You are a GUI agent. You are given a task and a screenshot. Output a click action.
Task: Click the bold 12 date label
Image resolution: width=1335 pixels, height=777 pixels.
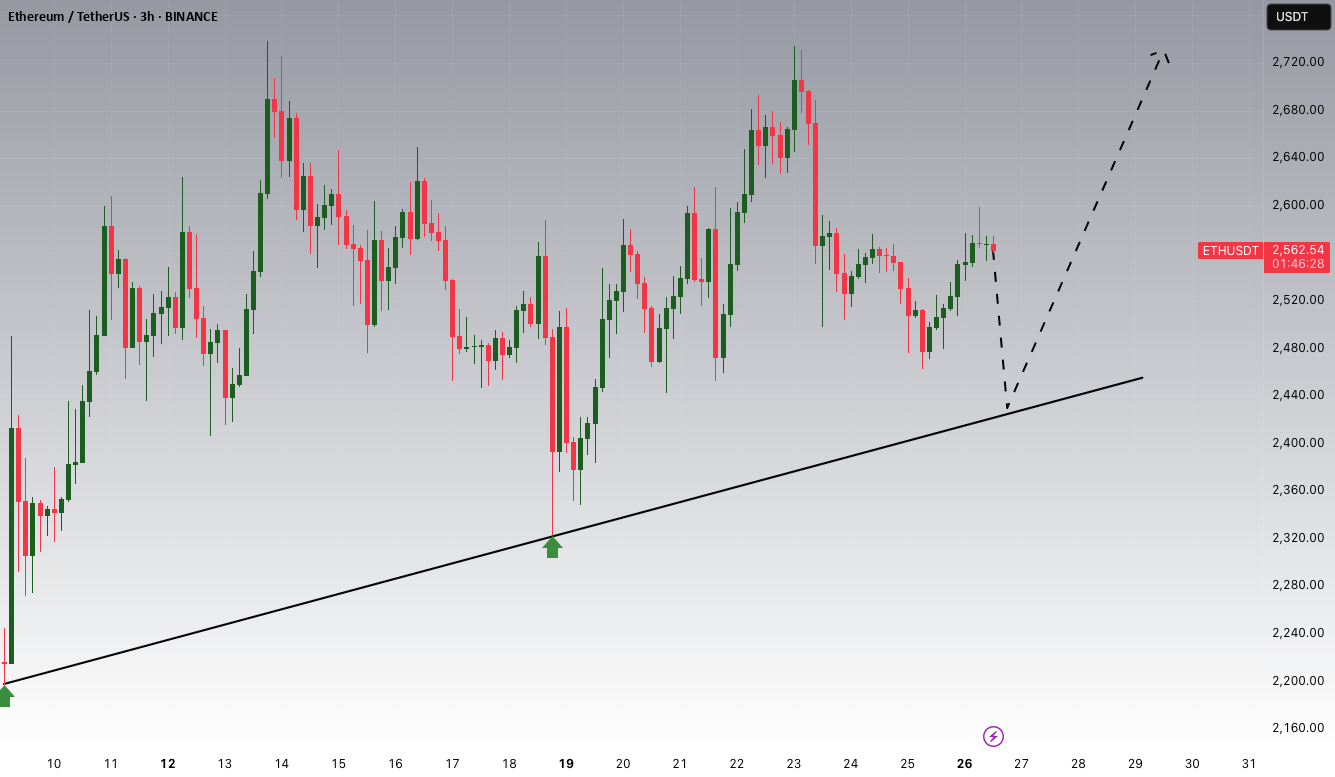[x=167, y=763]
